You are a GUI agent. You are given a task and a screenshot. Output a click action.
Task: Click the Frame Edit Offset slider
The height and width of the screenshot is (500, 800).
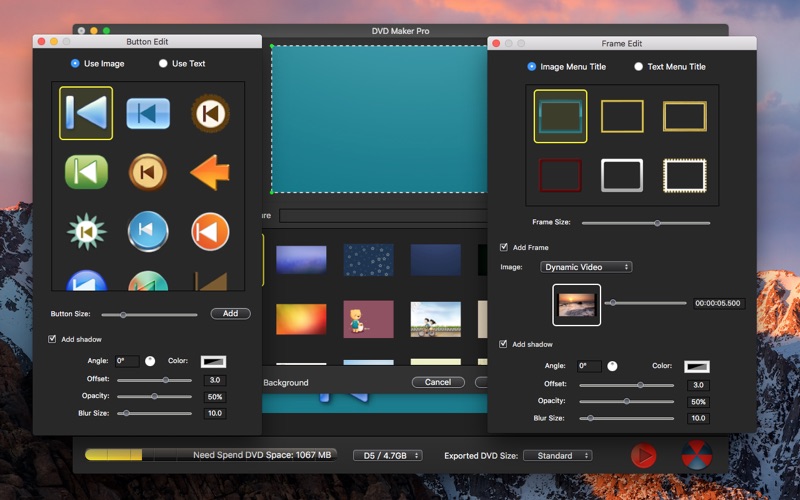(627, 385)
